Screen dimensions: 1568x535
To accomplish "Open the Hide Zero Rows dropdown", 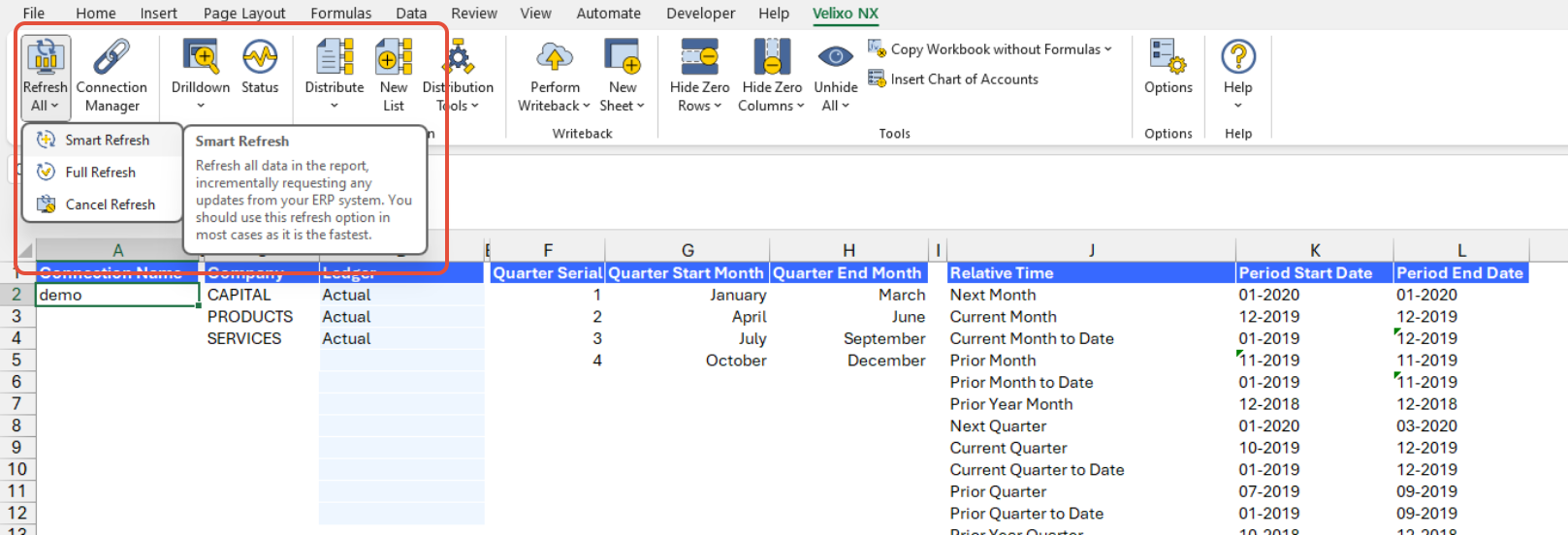I will [718, 106].
